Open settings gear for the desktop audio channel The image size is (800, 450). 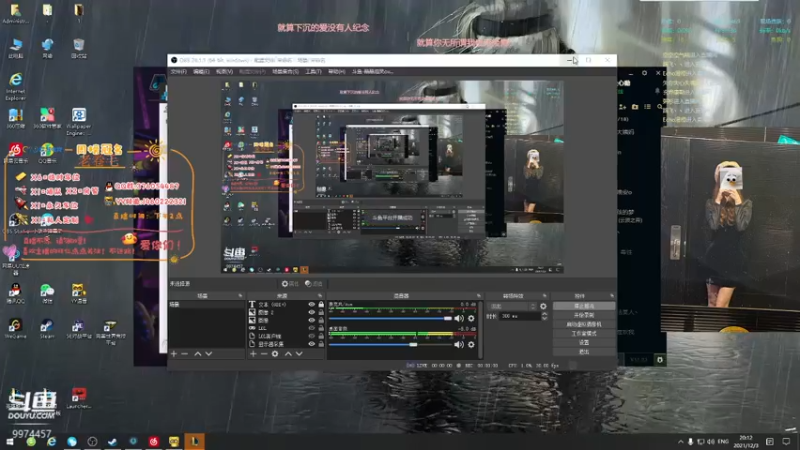click(471, 344)
